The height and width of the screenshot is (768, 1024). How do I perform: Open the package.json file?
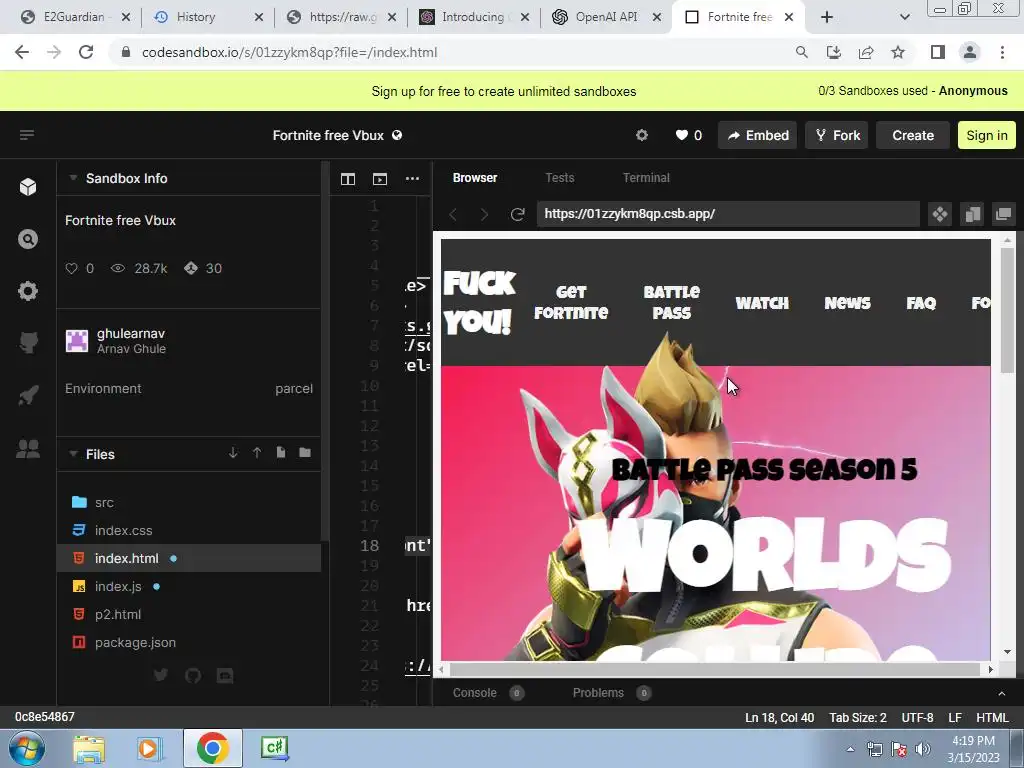[189, 643]
